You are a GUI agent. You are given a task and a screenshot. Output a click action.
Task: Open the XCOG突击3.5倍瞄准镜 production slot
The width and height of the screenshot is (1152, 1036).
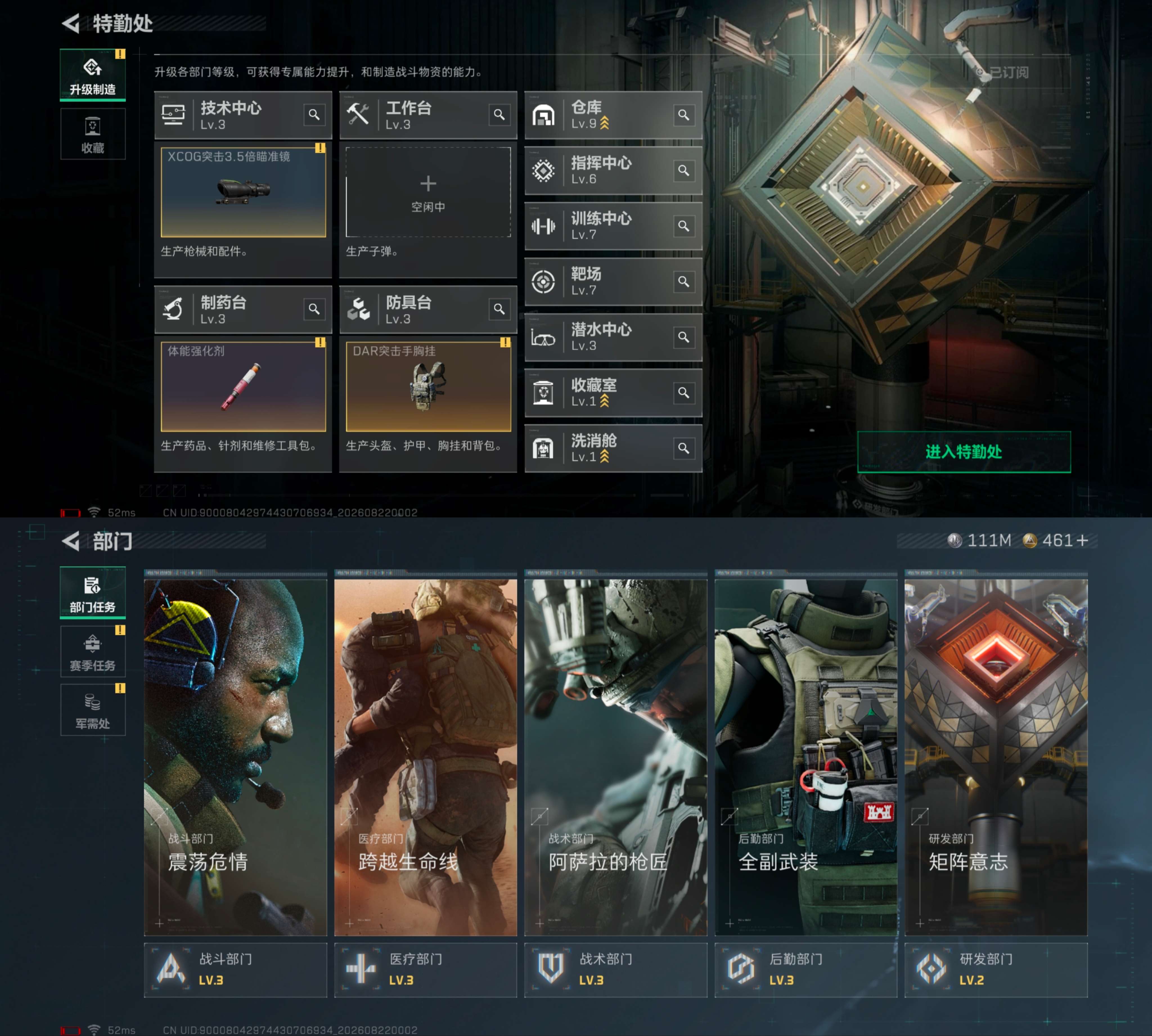point(244,192)
